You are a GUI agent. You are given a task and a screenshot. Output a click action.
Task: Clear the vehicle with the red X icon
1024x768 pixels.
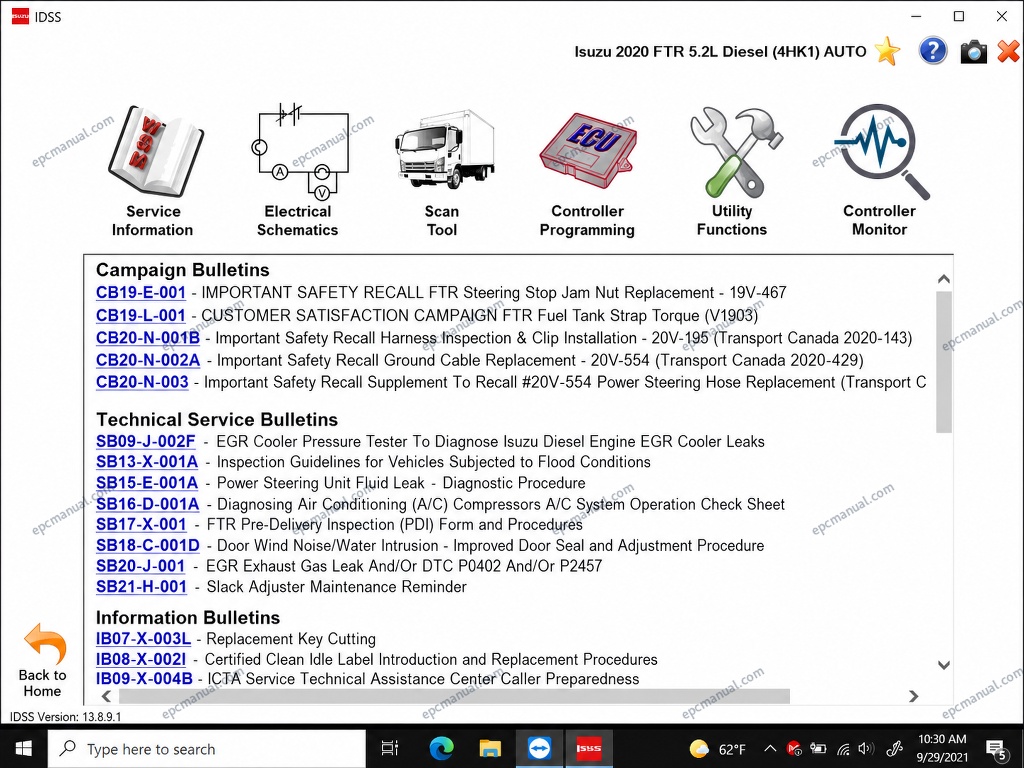click(x=1008, y=51)
